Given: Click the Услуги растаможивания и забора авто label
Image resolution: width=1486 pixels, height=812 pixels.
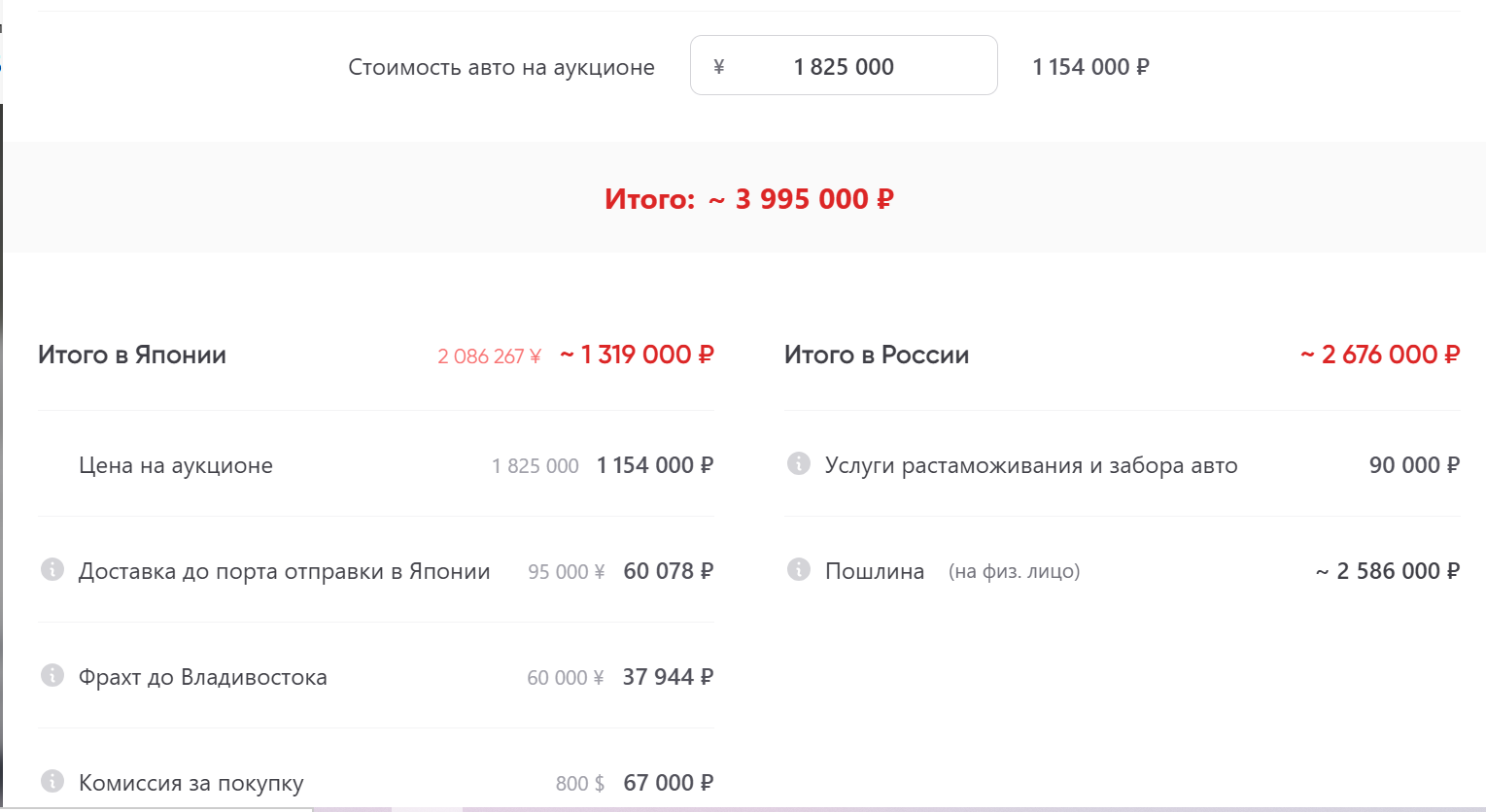Looking at the screenshot, I should click(1031, 465).
